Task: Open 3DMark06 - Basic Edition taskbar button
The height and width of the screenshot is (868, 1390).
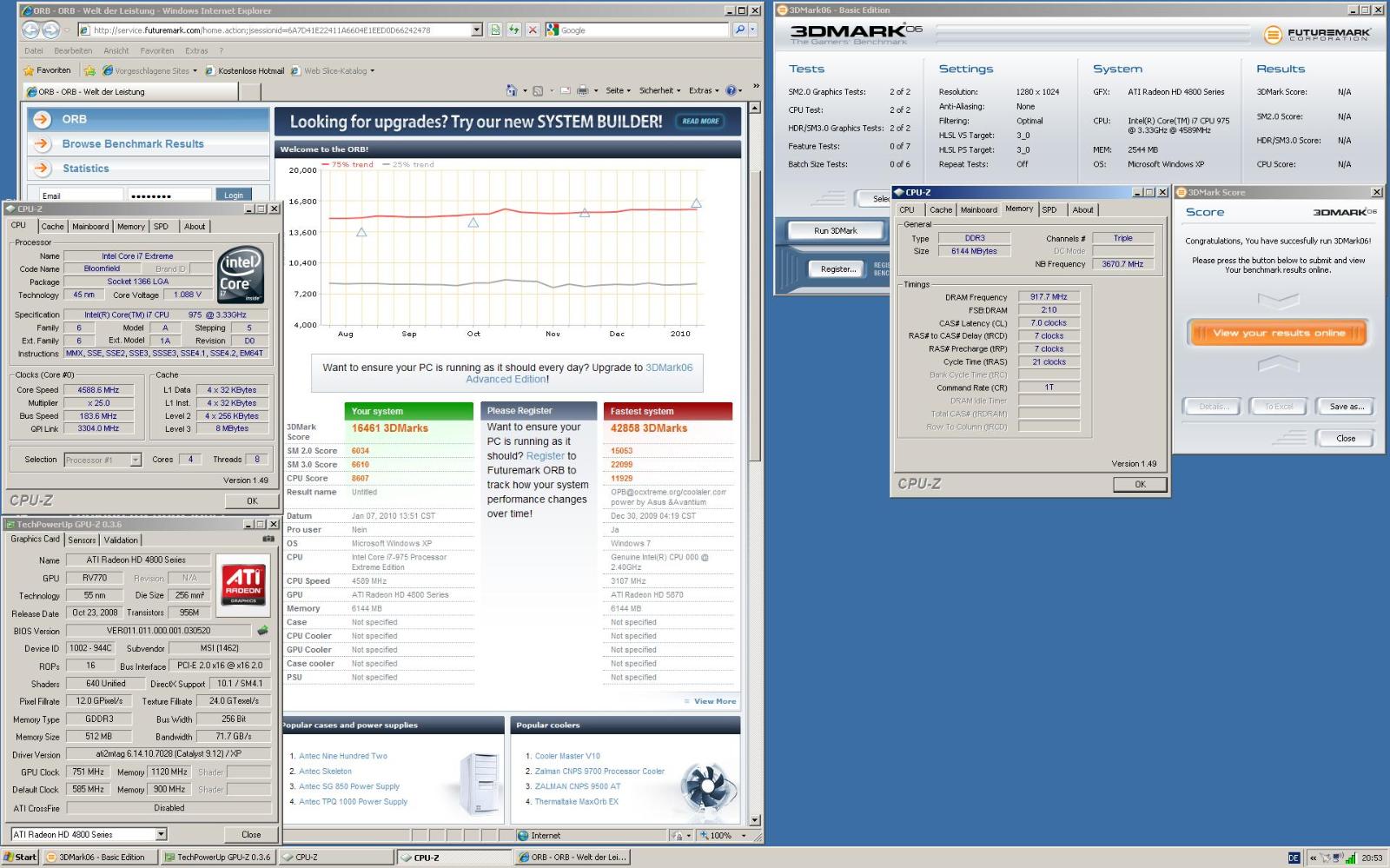Action: pyautogui.click(x=100, y=857)
